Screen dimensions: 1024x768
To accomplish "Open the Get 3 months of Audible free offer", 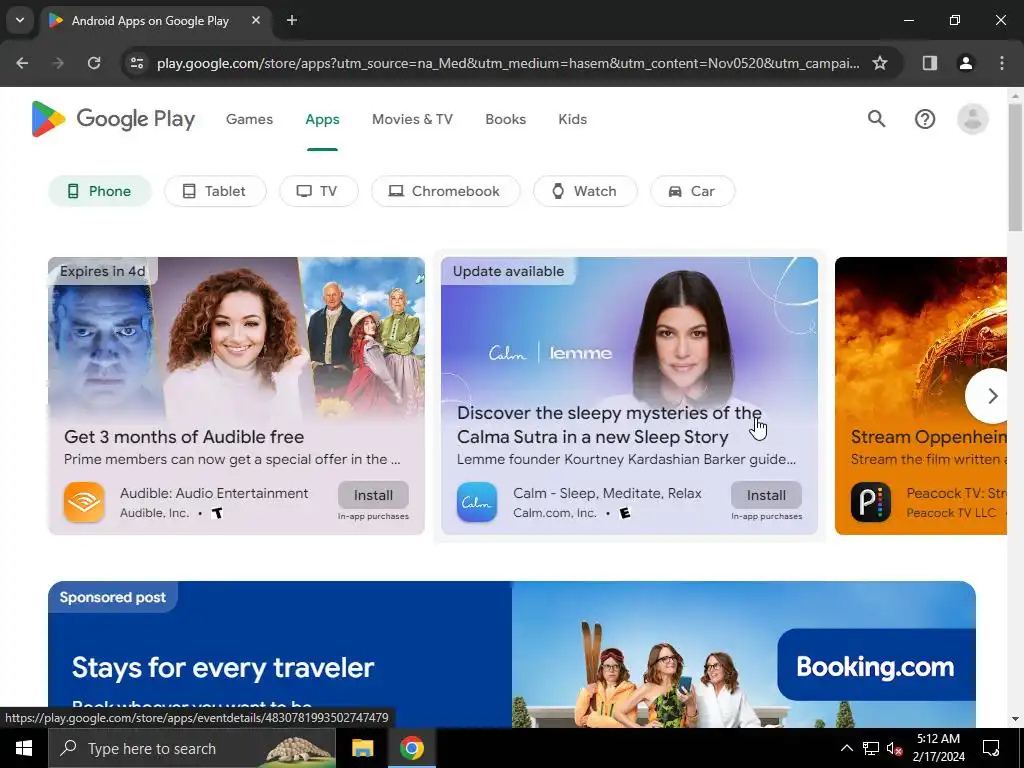I will click(x=184, y=437).
